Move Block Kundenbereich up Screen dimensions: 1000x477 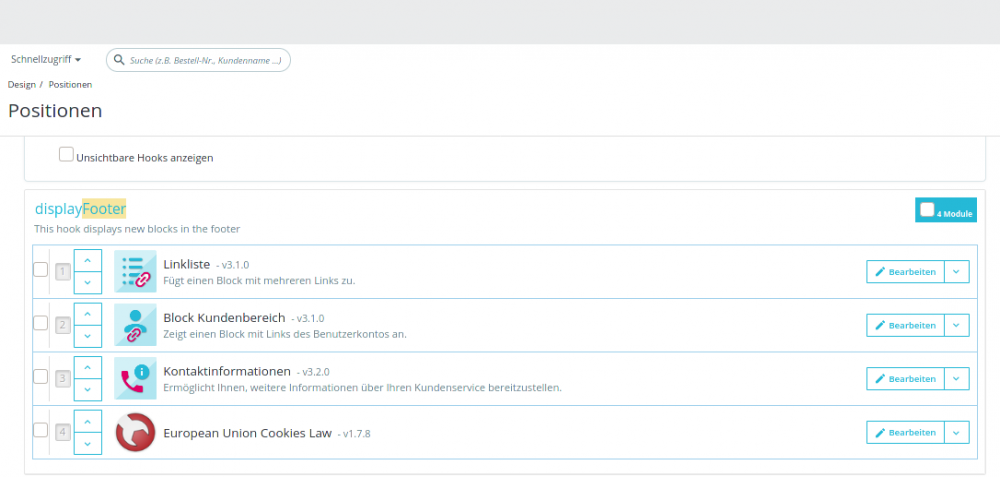(x=88, y=314)
